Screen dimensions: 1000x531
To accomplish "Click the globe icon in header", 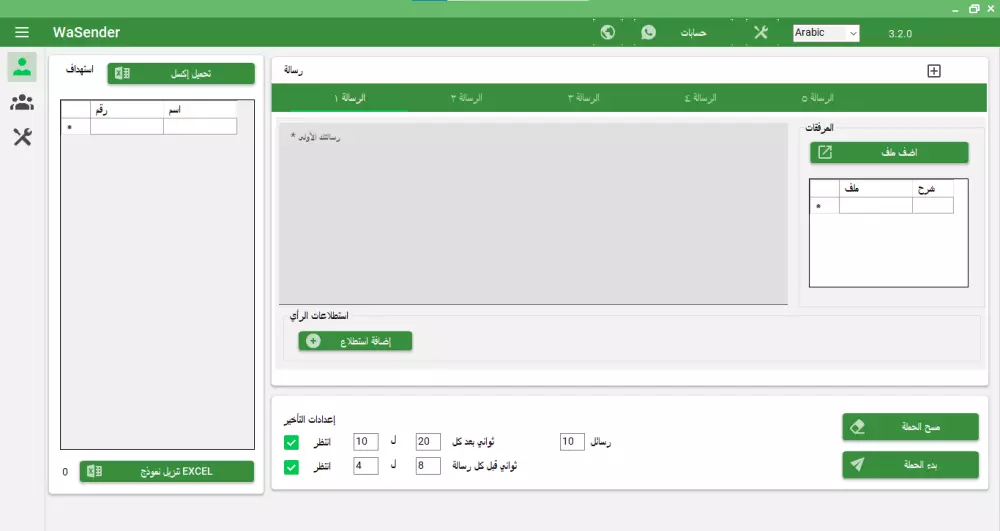I will (x=608, y=32).
